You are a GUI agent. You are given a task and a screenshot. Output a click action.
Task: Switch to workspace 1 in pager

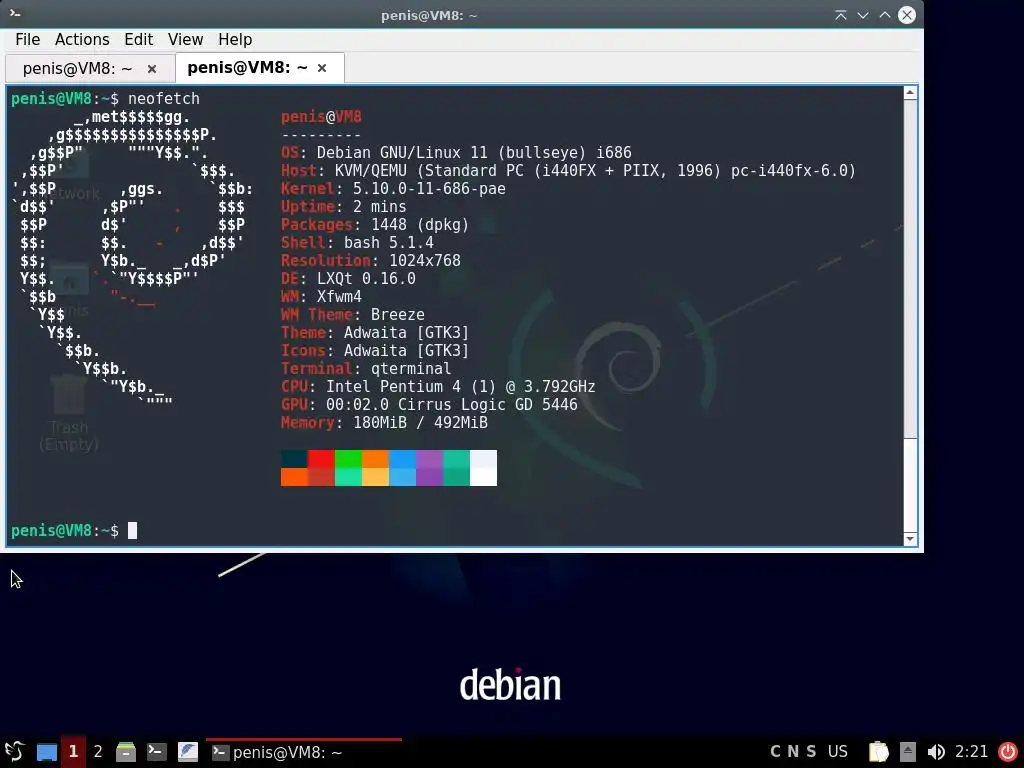coord(73,752)
